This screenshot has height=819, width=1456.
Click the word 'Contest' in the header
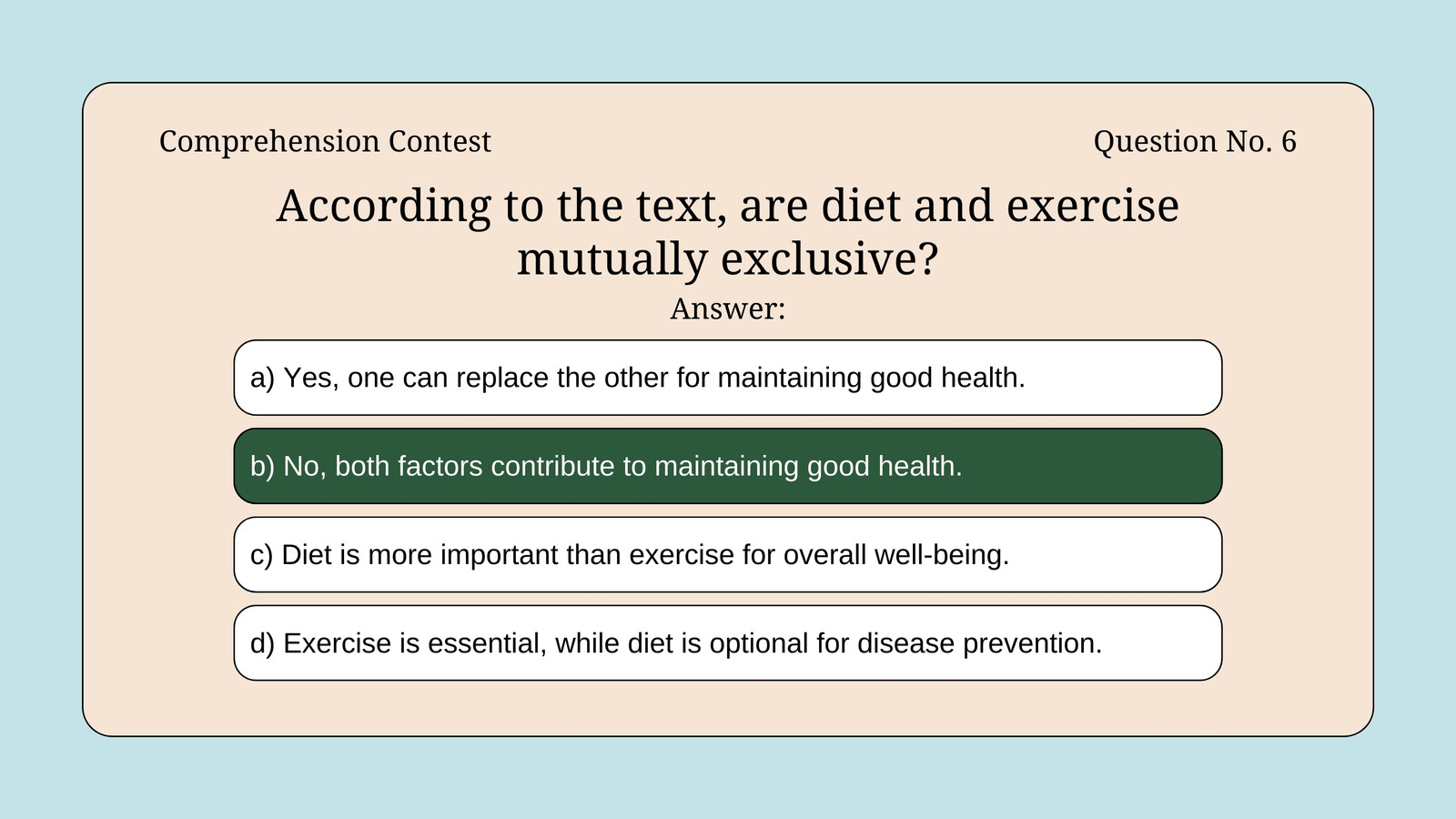pos(440,141)
